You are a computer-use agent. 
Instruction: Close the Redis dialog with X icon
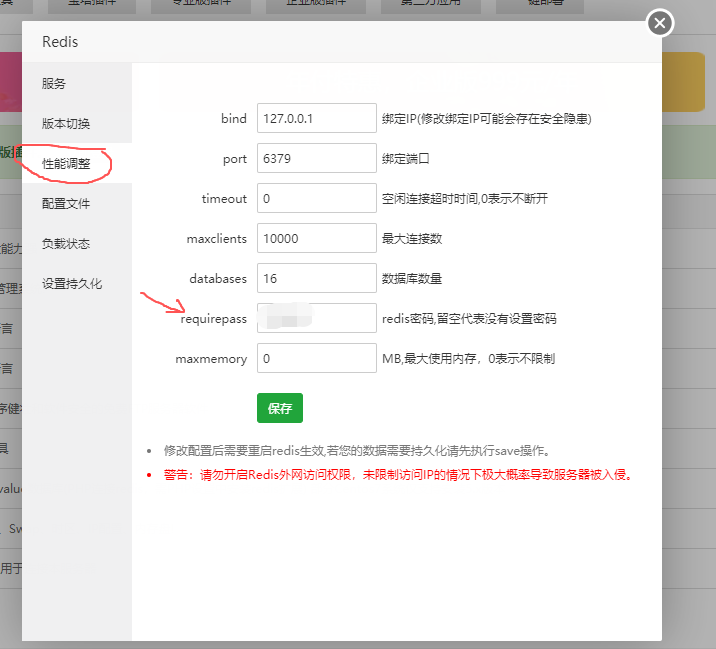(x=660, y=23)
